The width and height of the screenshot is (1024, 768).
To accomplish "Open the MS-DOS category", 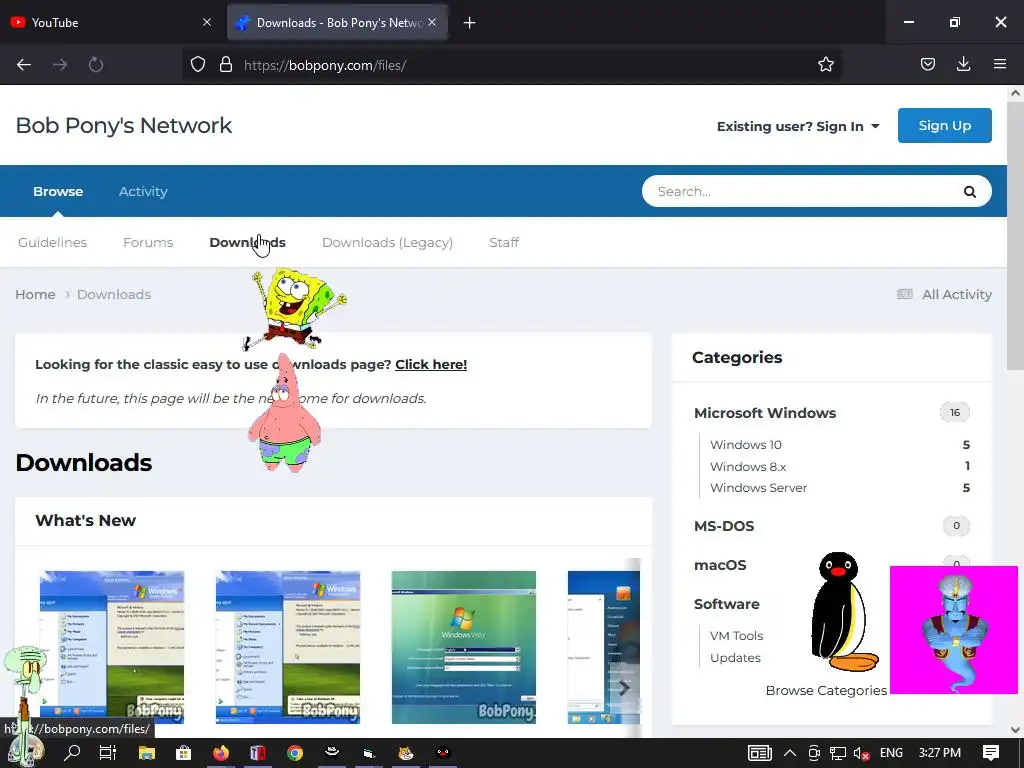I will [724, 526].
